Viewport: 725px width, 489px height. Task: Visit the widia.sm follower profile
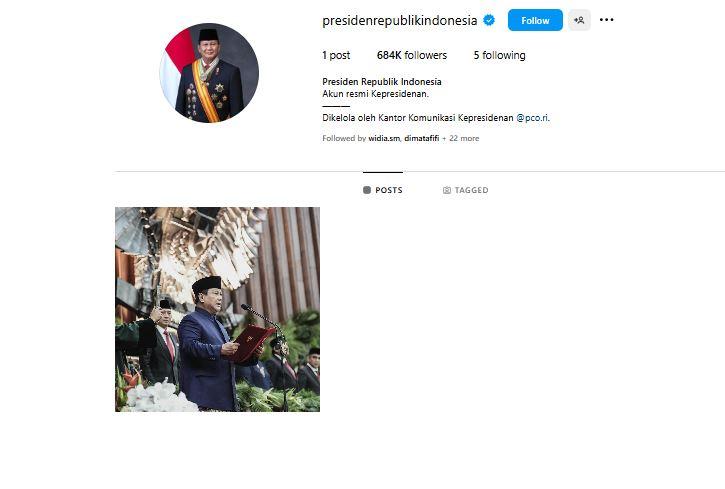(x=384, y=138)
